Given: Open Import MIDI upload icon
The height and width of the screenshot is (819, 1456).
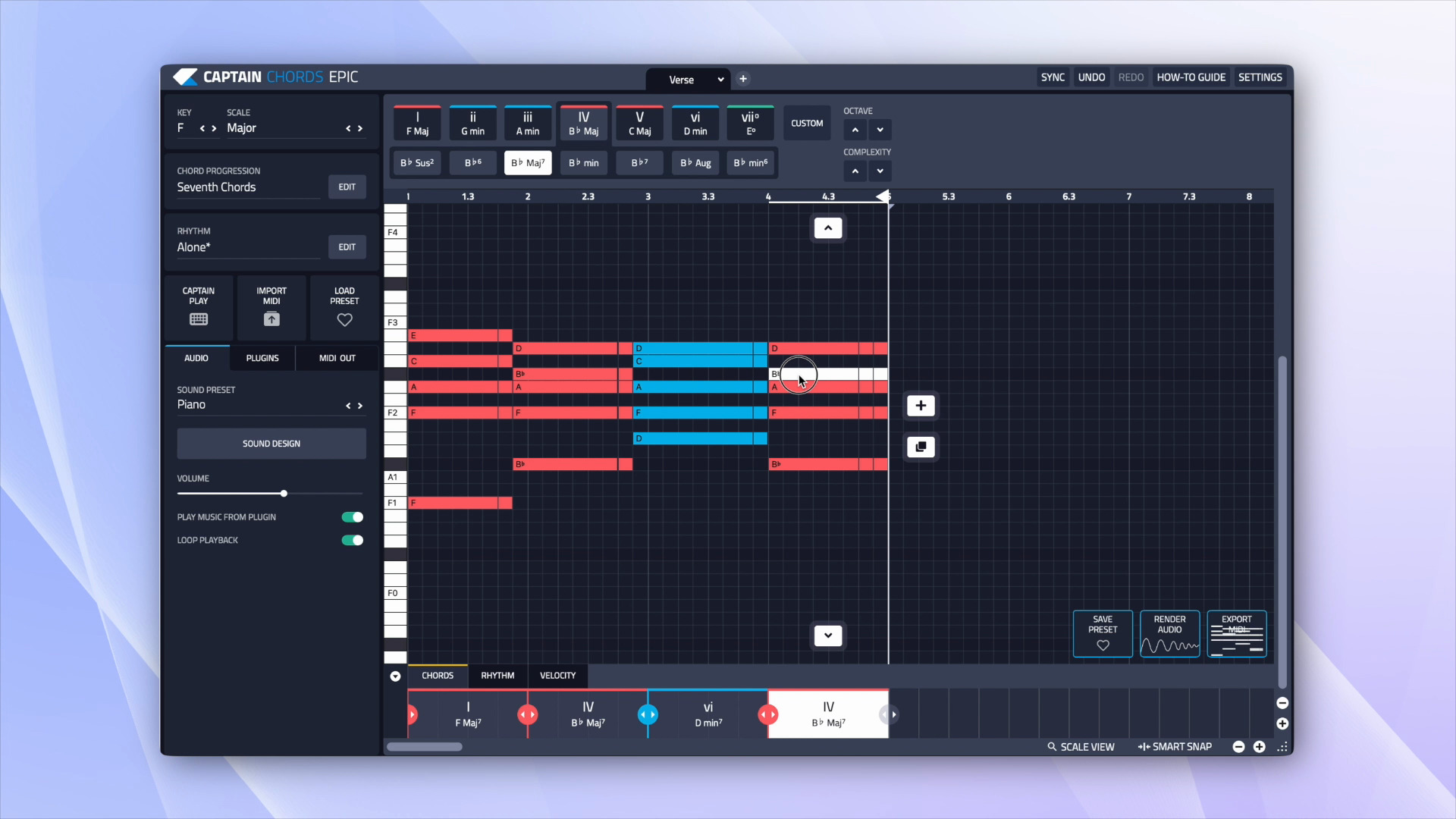Looking at the screenshot, I should tap(271, 319).
